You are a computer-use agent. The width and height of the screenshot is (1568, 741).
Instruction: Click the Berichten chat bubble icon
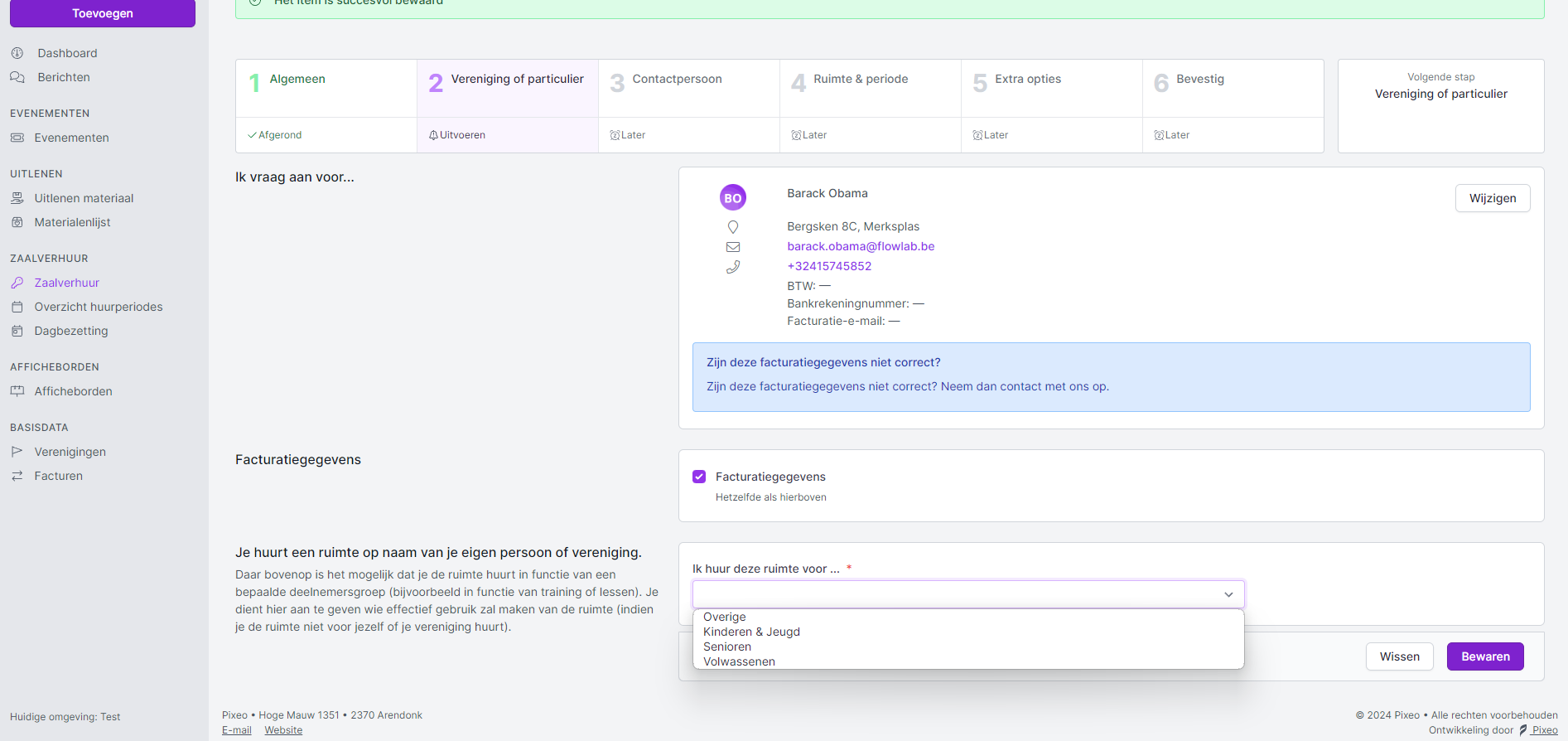point(17,77)
